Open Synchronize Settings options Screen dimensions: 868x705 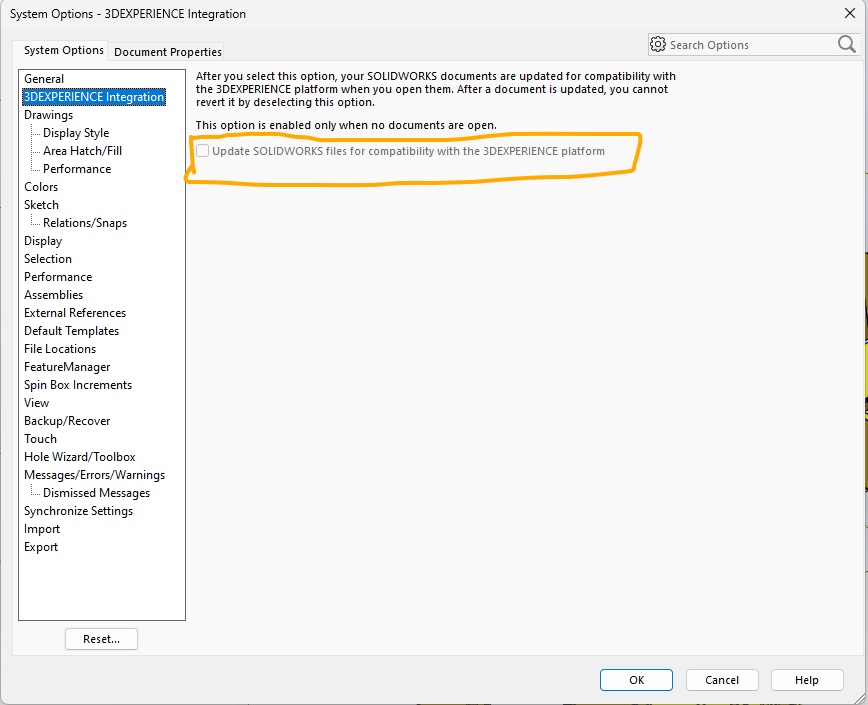[78, 511]
